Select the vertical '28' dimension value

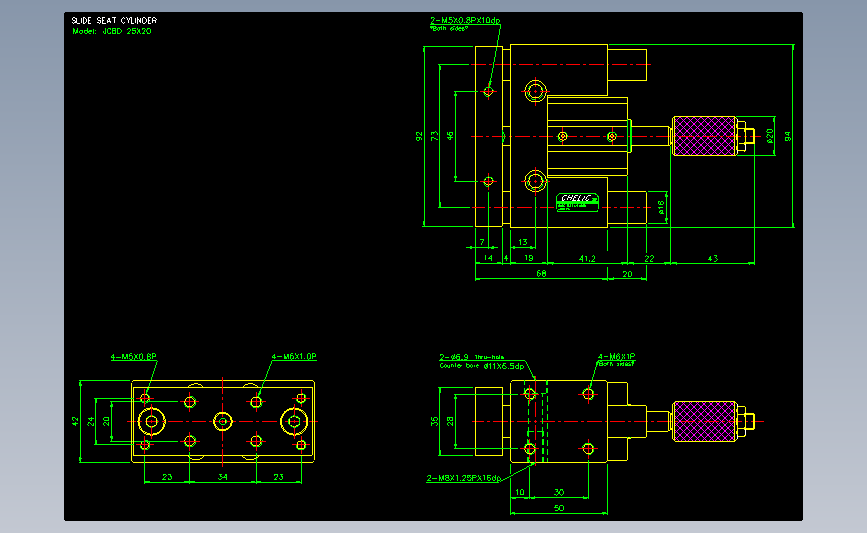coord(451,421)
